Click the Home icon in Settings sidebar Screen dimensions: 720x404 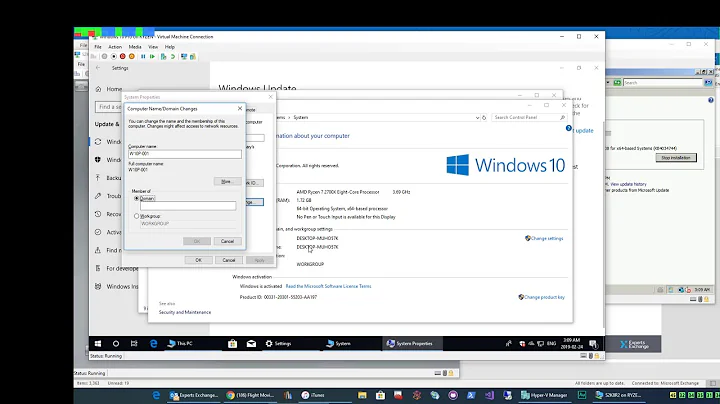click(x=98, y=89)
